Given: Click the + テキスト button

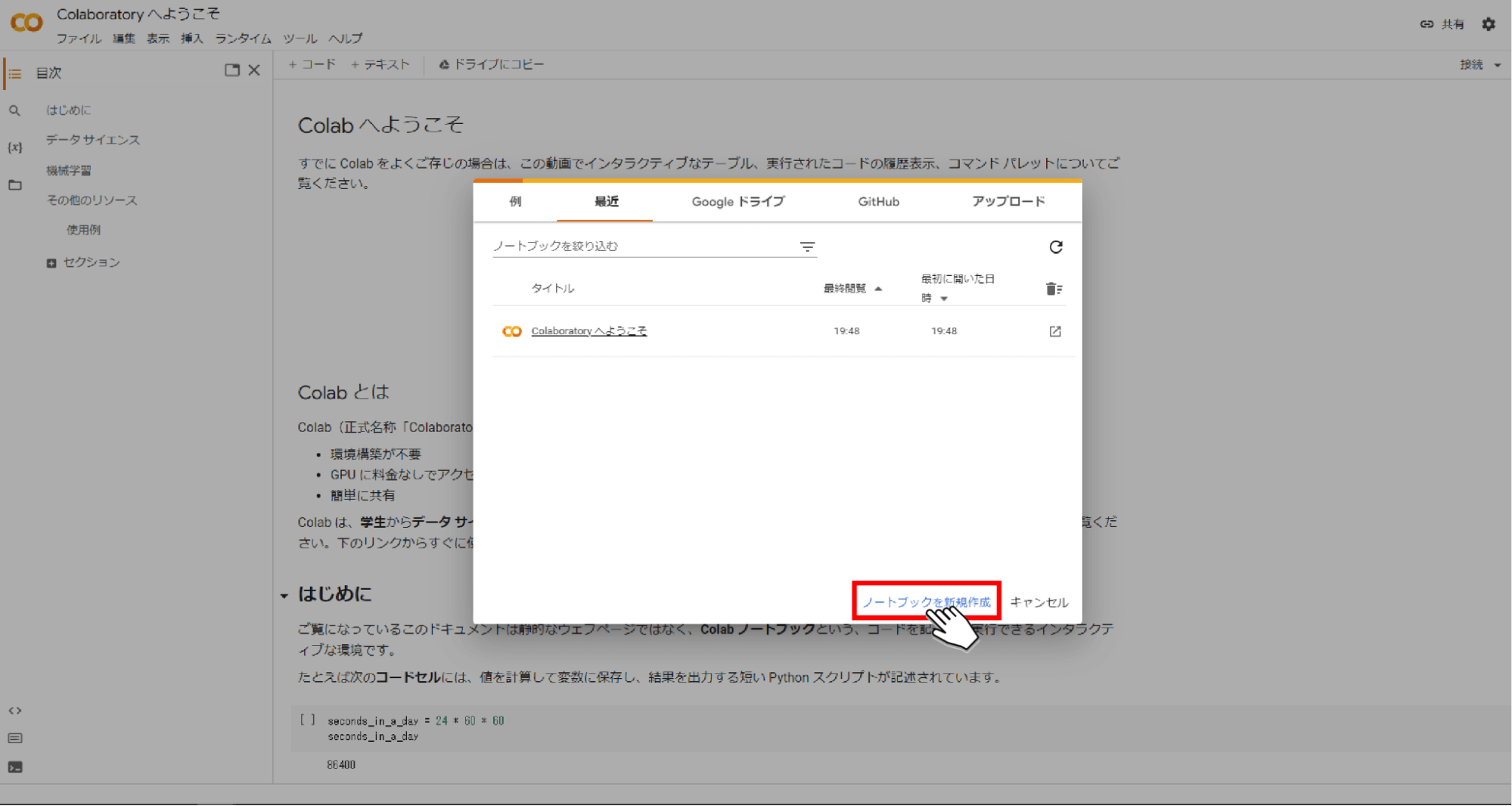Looking at the screenshot, I should 380,64.
